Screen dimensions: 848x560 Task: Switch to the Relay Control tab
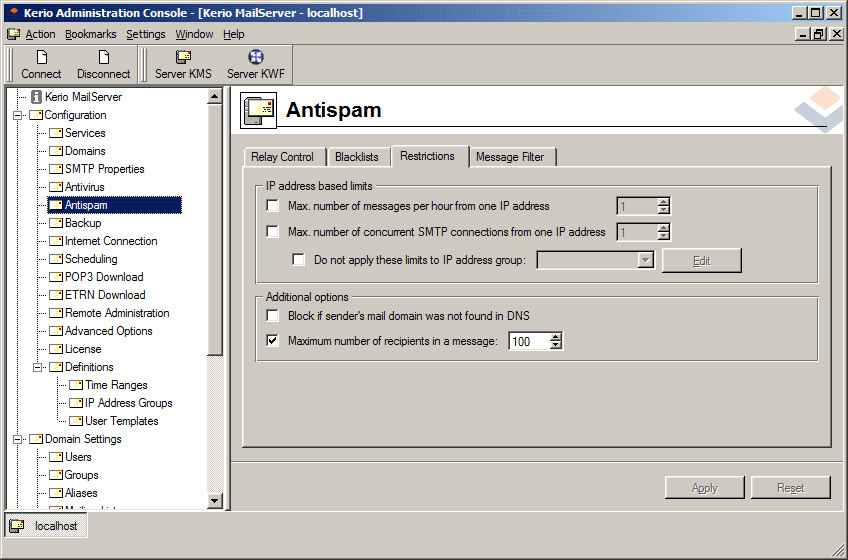pos(283,157)
